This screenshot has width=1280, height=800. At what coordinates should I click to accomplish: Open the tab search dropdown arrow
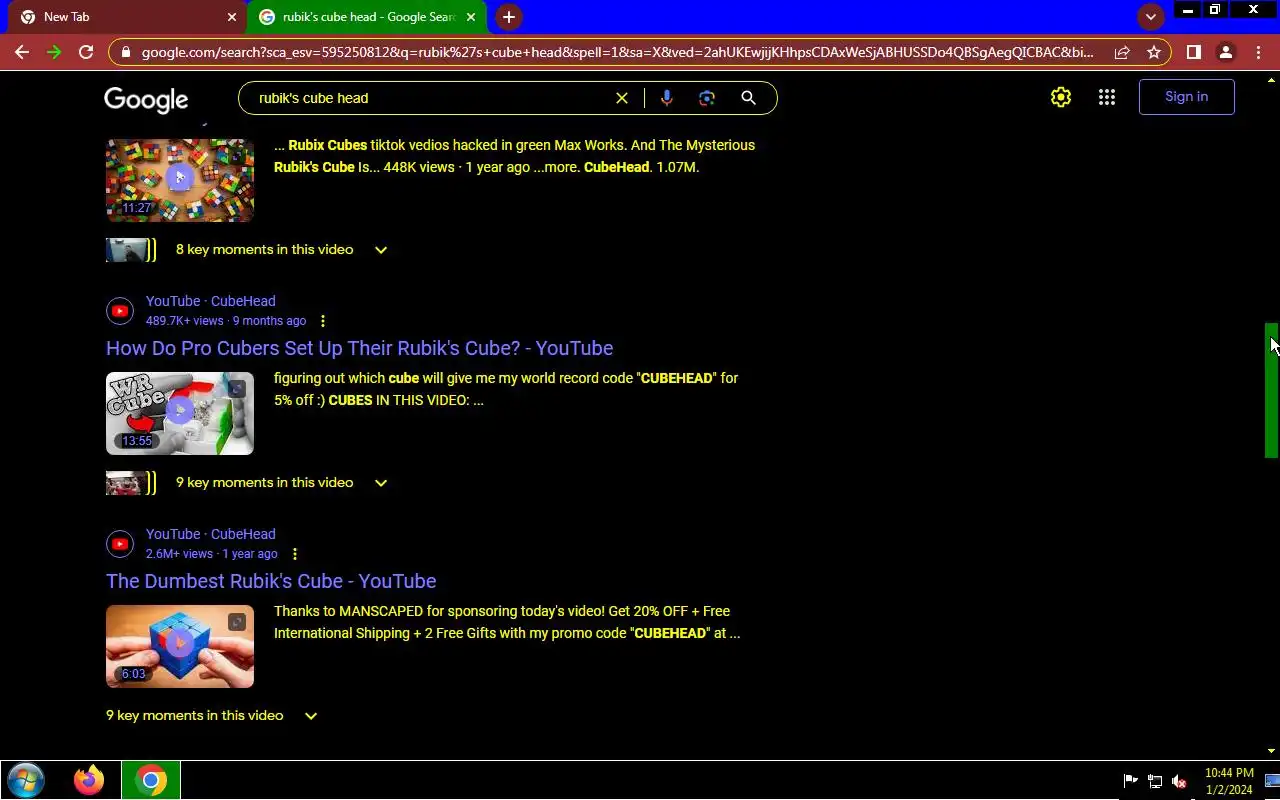click(1150, 17)
